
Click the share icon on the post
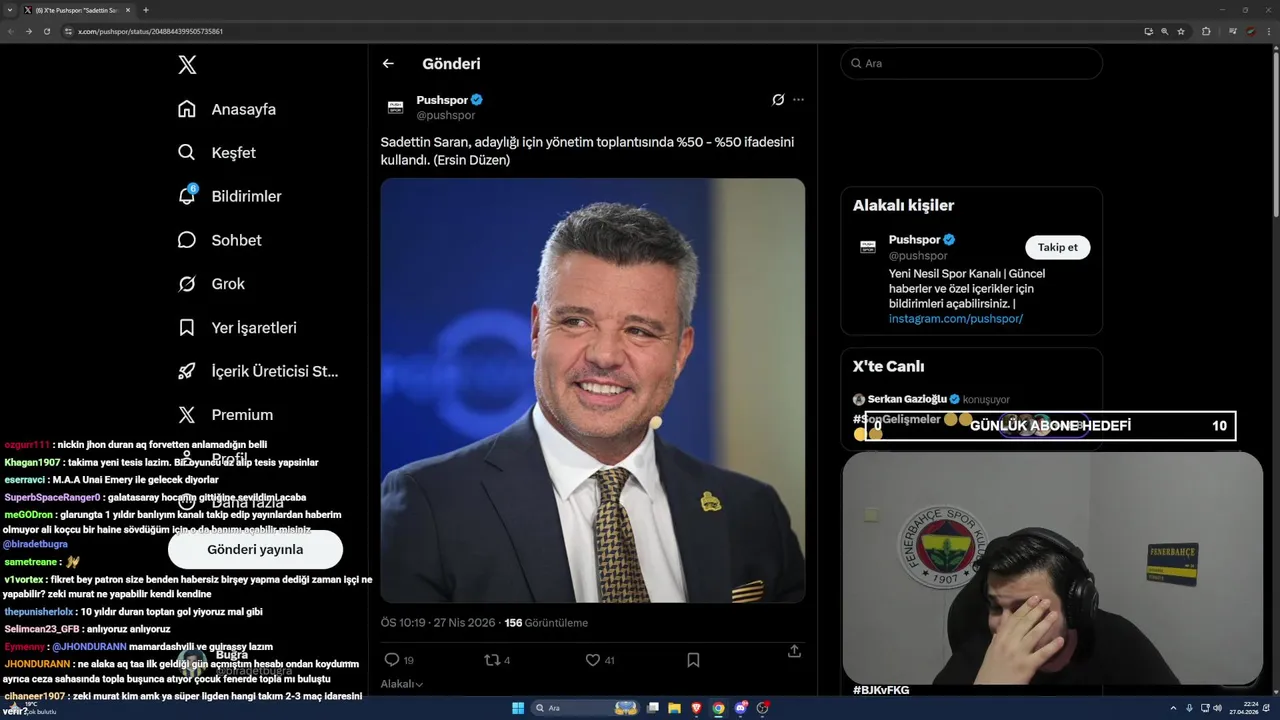pos(794,651)
